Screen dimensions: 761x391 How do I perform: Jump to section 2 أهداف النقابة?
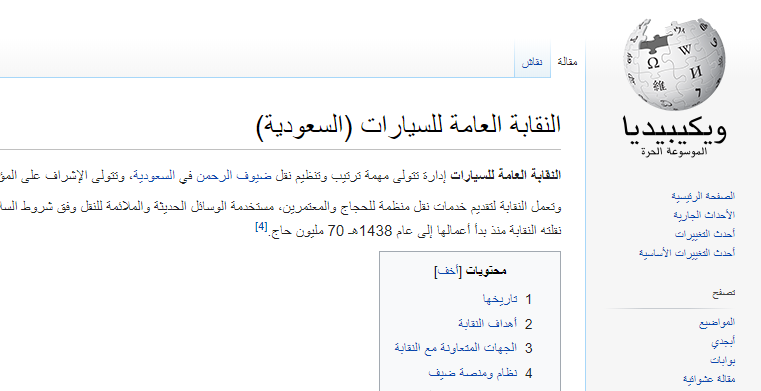point(488,324)
